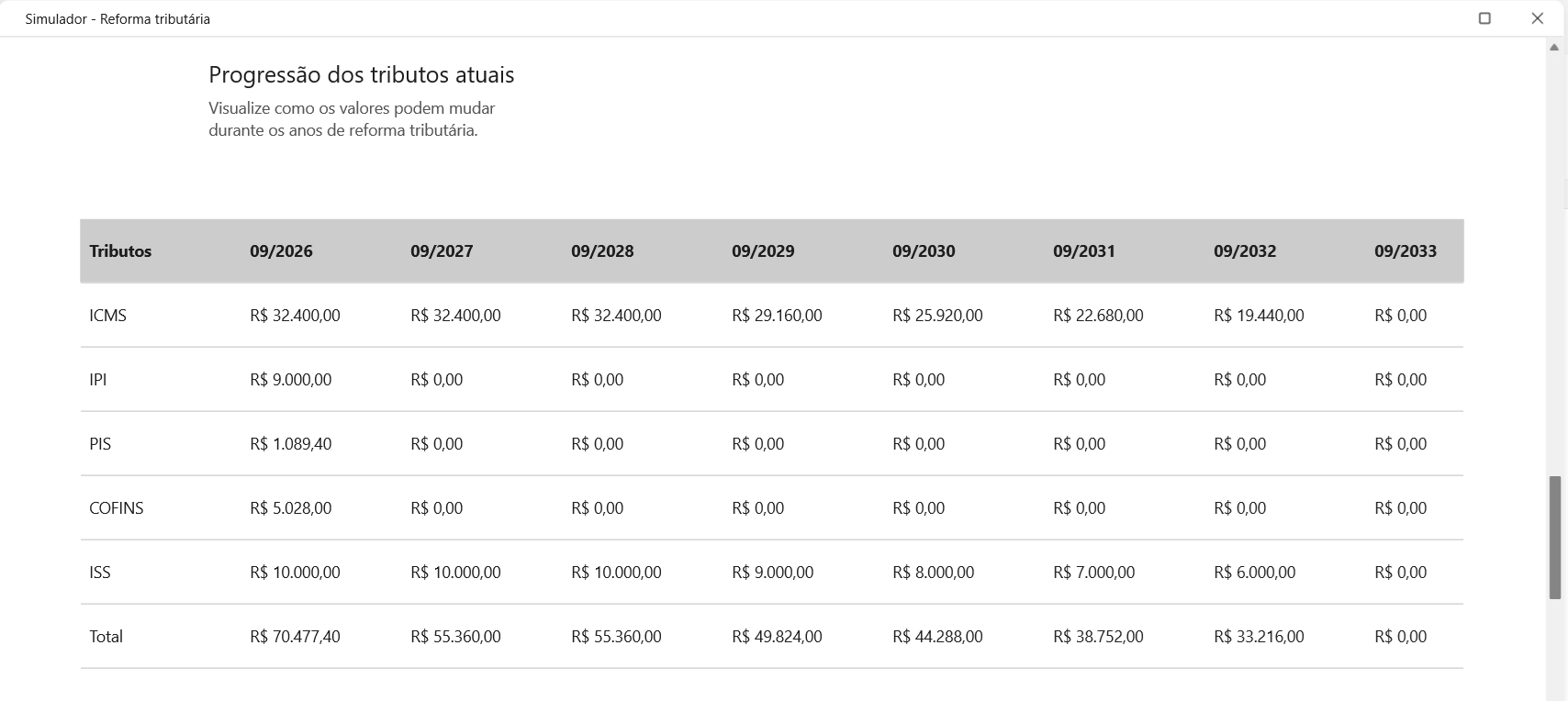This screenshot has width=1568, height=701.
Task: Select the Total row label
Action: [x=106, y=637]
